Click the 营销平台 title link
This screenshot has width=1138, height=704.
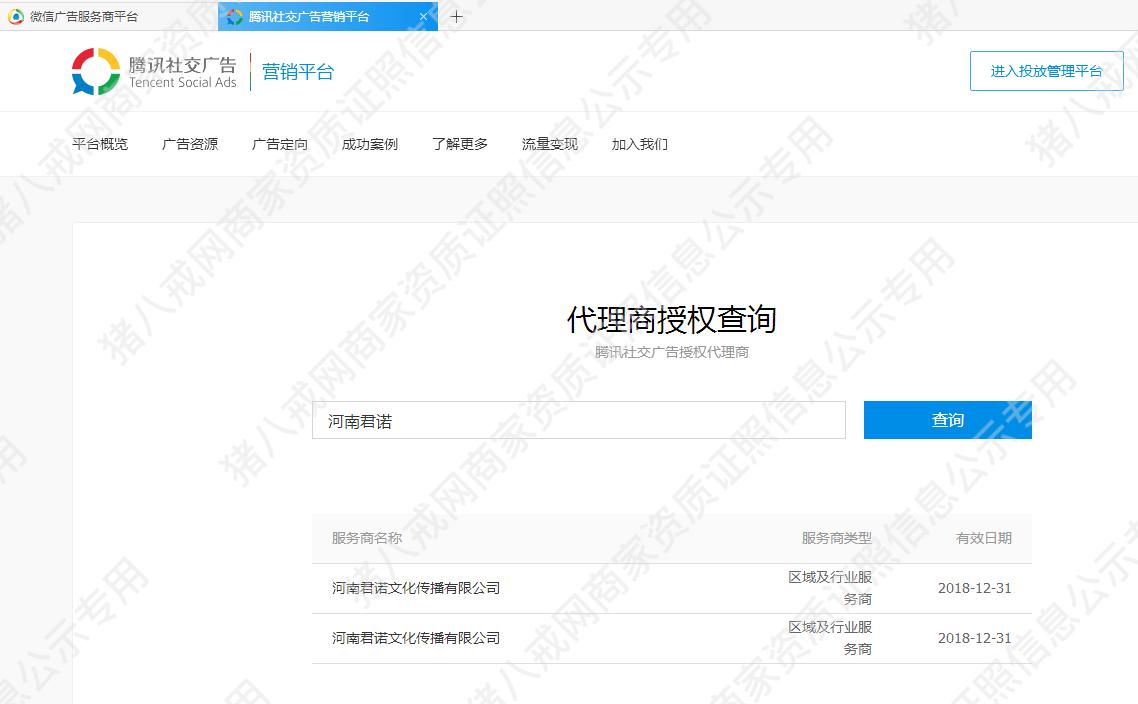coord(298,72)
